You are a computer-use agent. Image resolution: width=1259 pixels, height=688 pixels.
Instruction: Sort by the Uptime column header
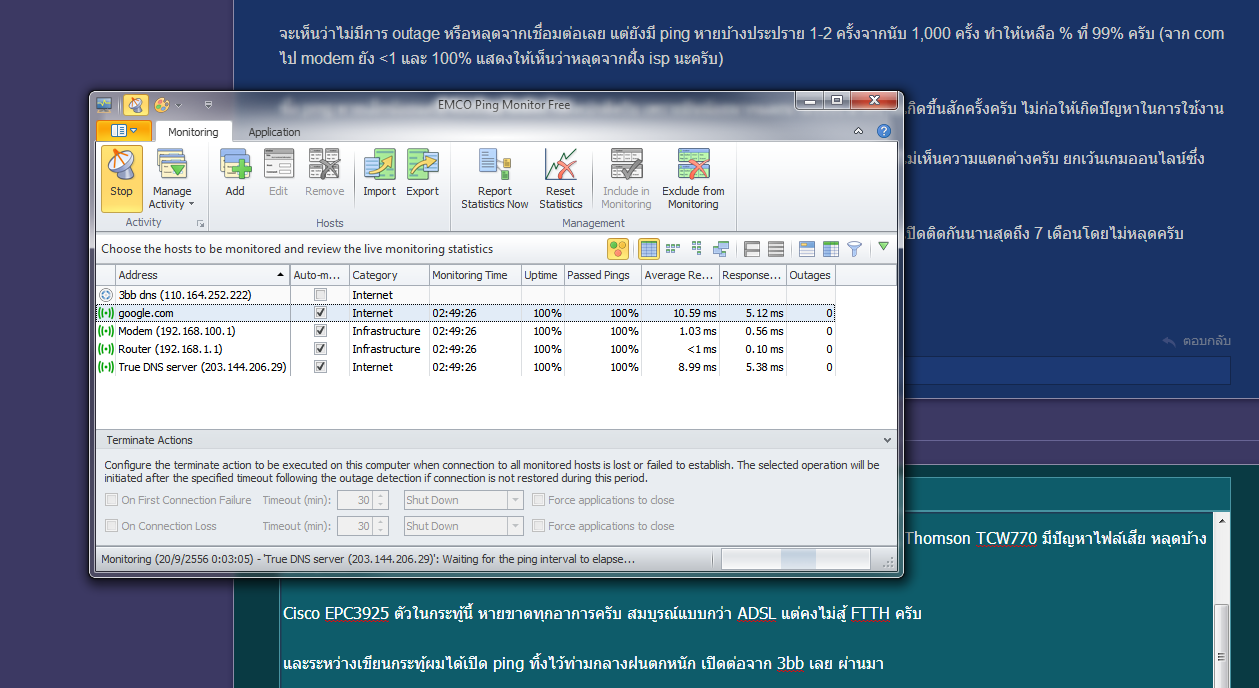click(542, 275)
